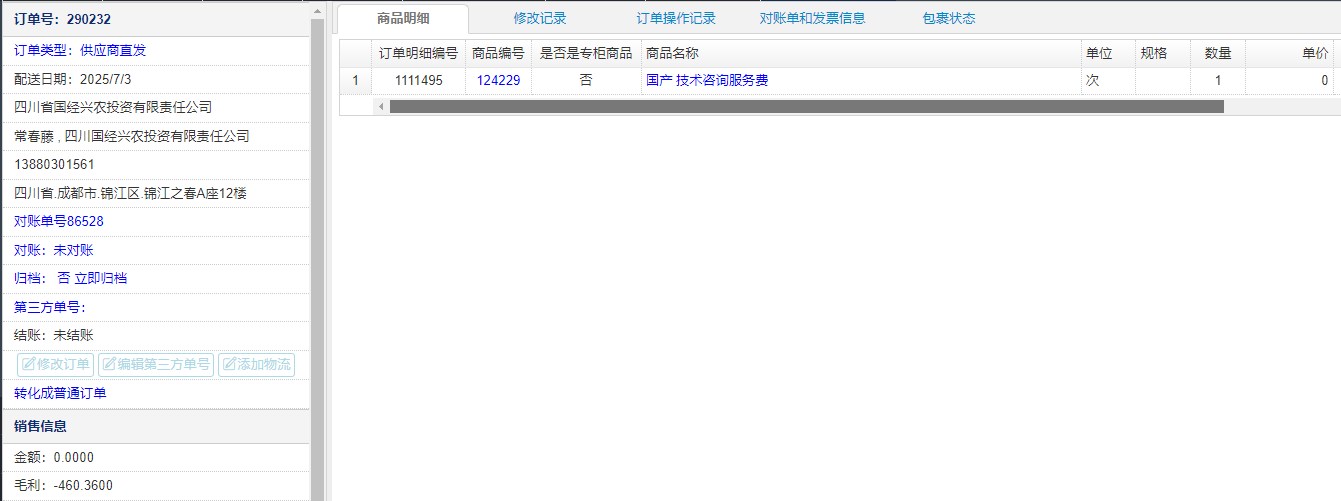Click the 商品名称 column header
The width and height of the screenshot is (1341, 501).
coord(860,53)
